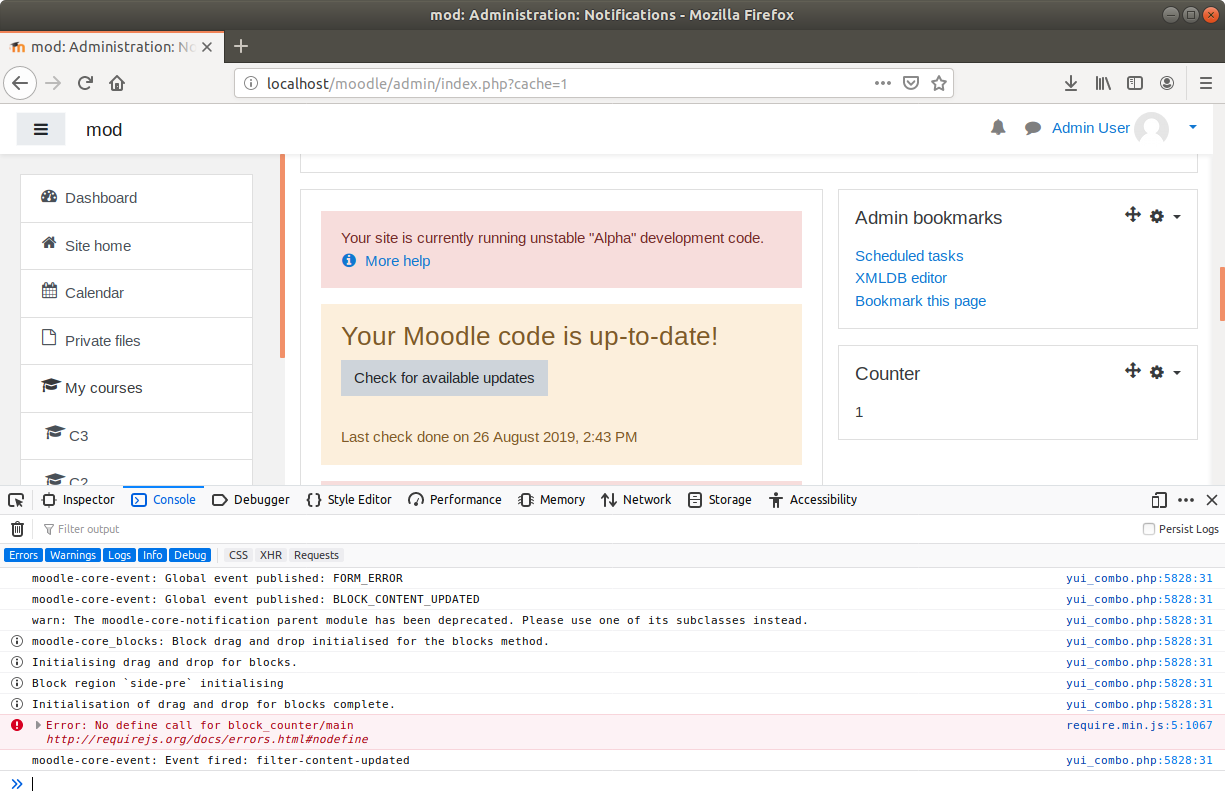Click the Check for available updates button
This screenshot has height=804, width=1225.
(x=444, y=378)
